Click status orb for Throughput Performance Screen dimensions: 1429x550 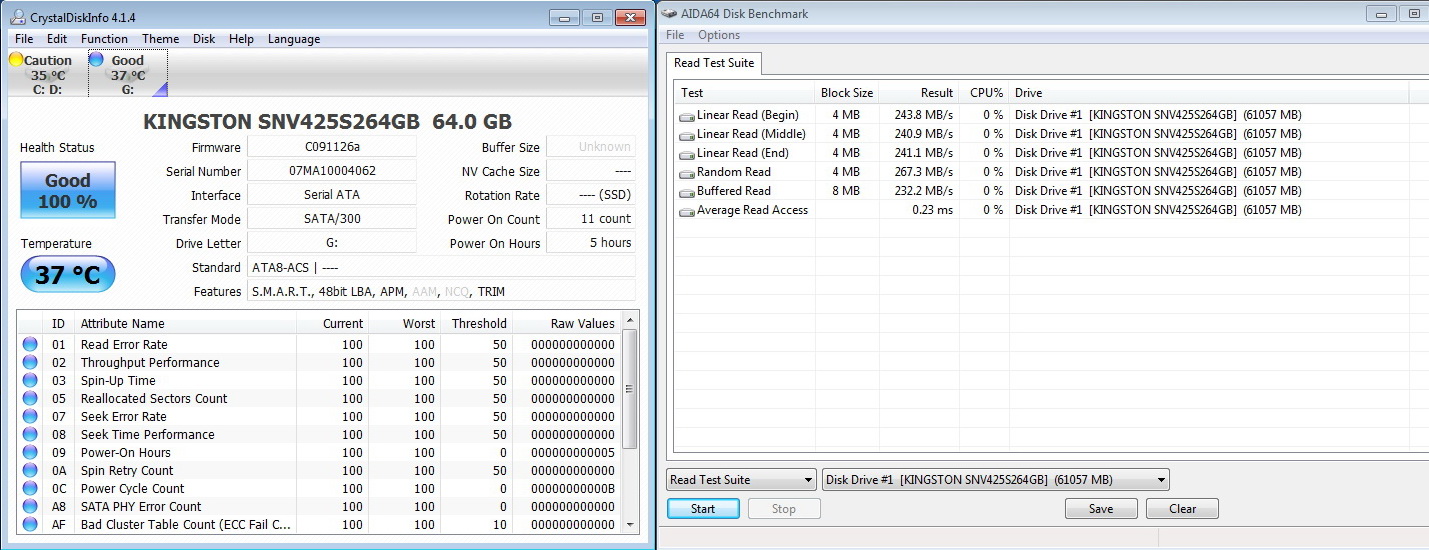(x=30, y=363)
